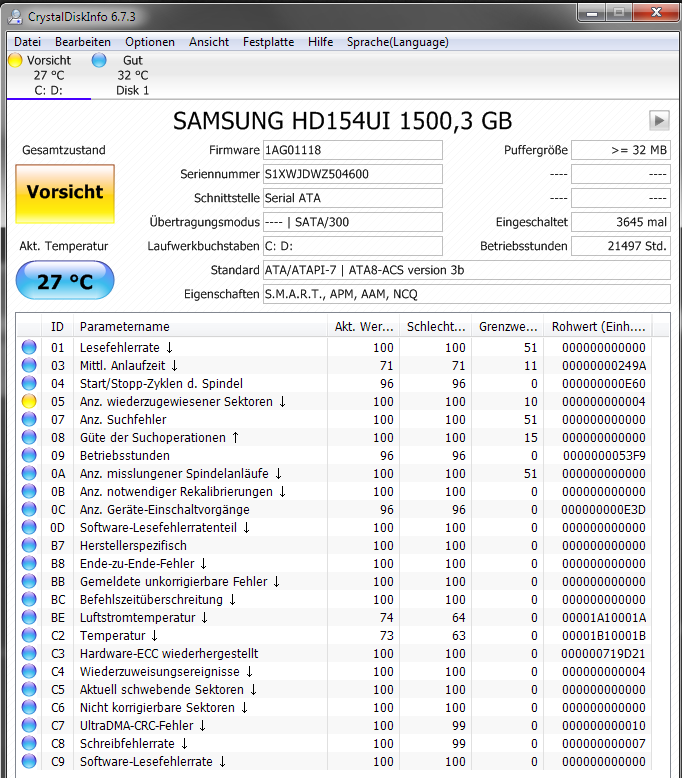
Task: Click the Seriennummer field
Action: click(353, 174)
